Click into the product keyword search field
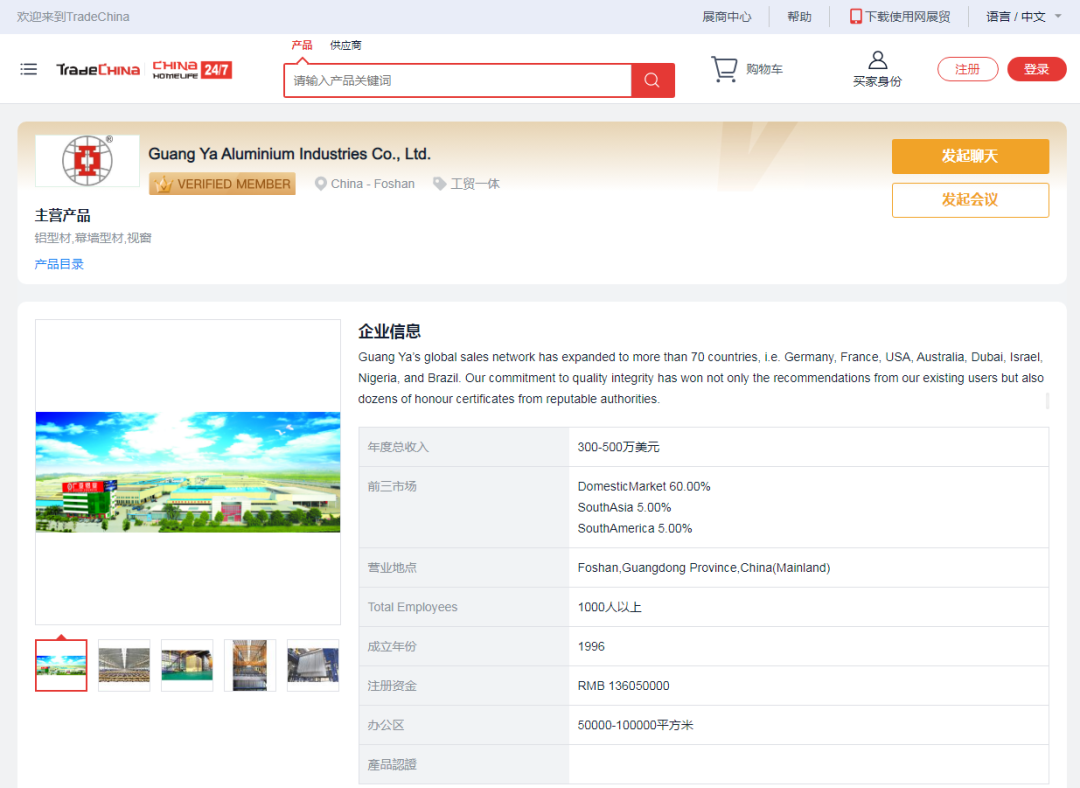The width and height of the screenshot is (1080, 788). [x=457, y=81]
